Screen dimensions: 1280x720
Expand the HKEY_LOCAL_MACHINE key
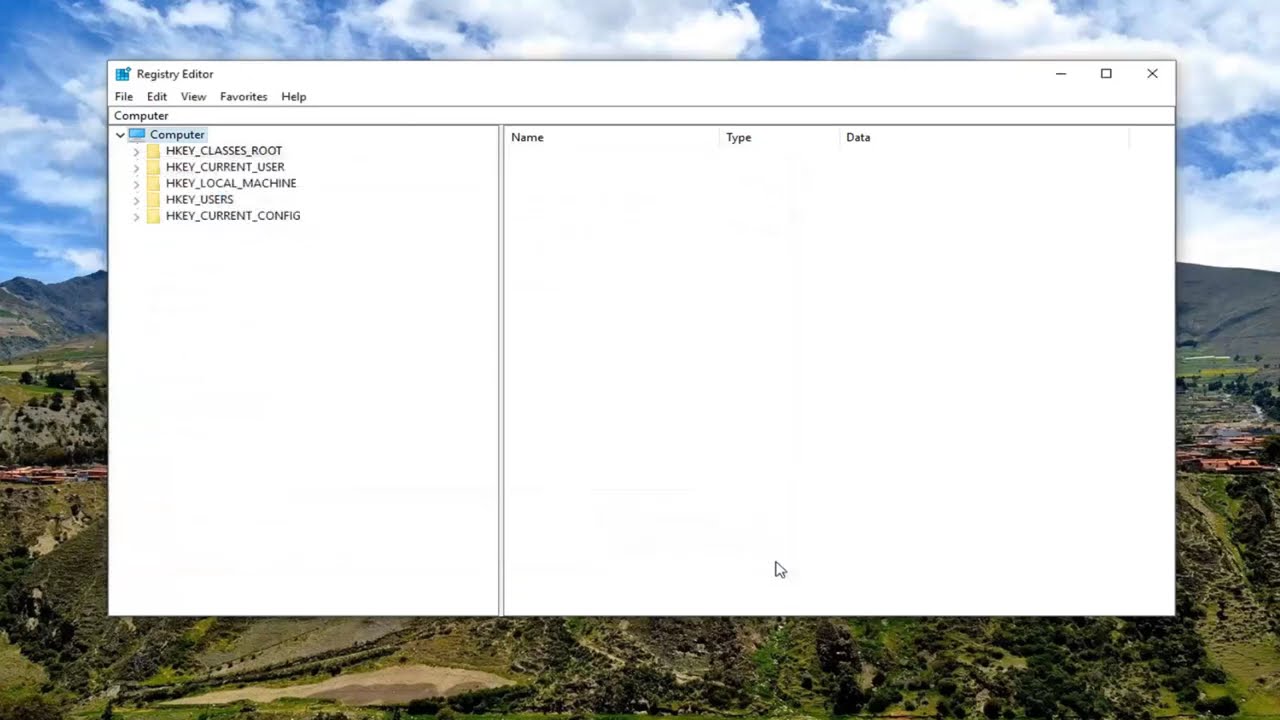point(136,183)
